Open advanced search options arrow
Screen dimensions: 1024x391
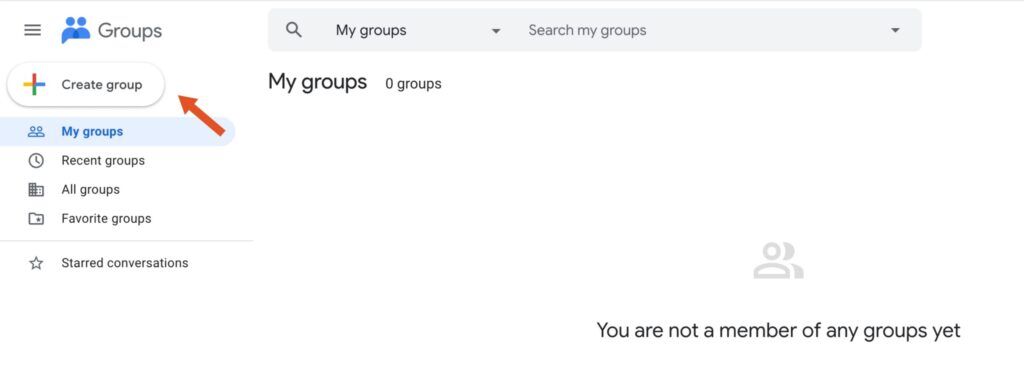pyautogui.click(x=895, y=31)
